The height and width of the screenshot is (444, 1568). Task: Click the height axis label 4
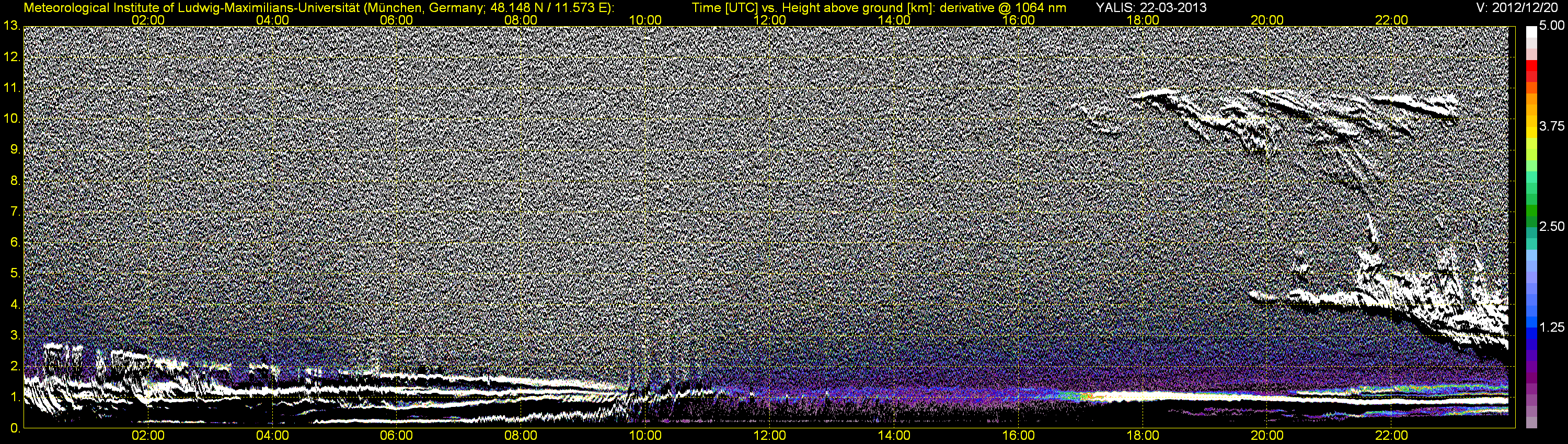coord(15,305)
